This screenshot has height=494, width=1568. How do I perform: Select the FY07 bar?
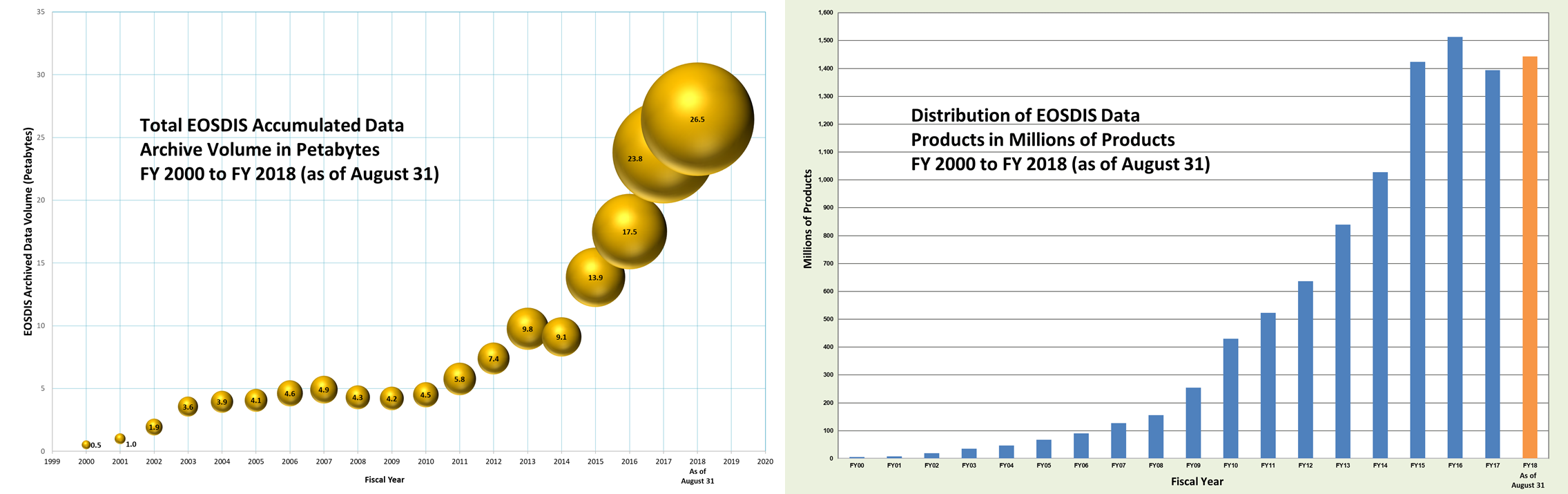(1119, 440)
